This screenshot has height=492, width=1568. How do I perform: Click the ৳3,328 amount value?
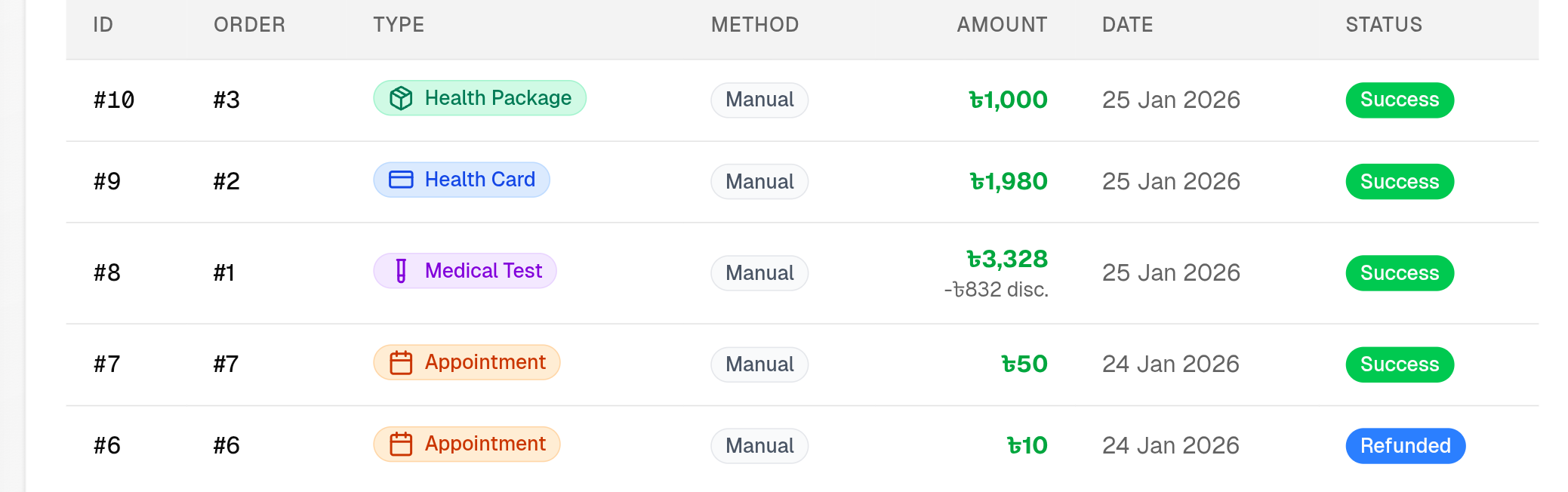(x=1007, y=260)
